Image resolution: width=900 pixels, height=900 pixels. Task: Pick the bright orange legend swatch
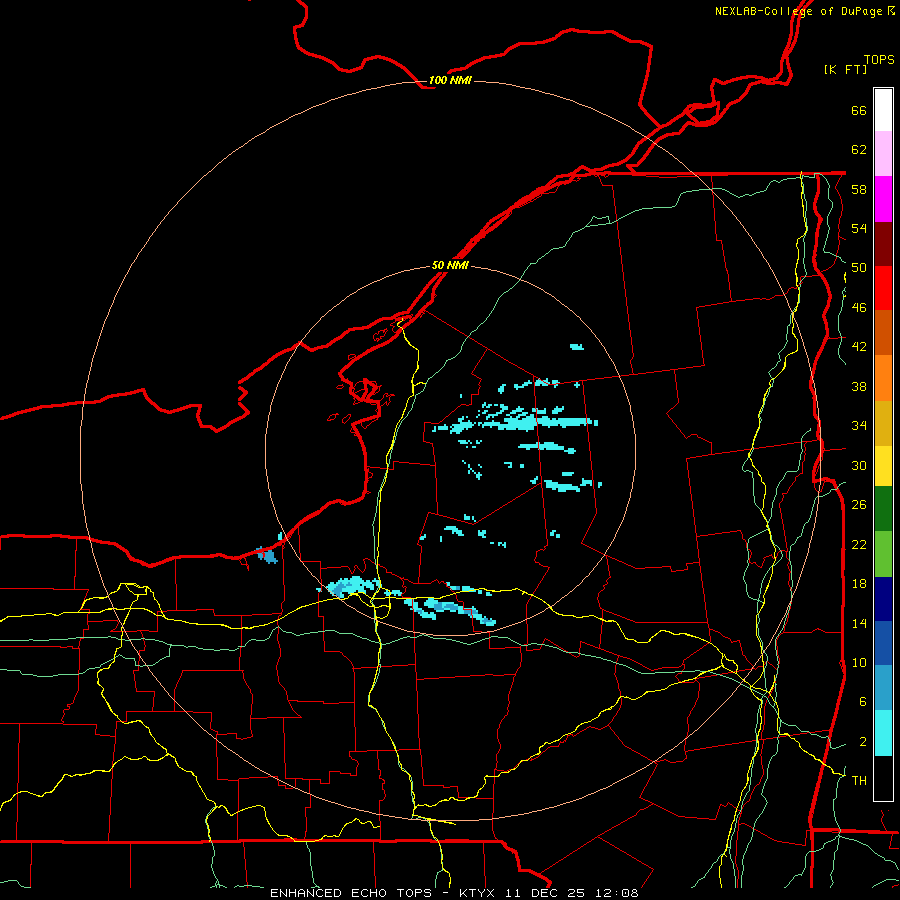883,378
